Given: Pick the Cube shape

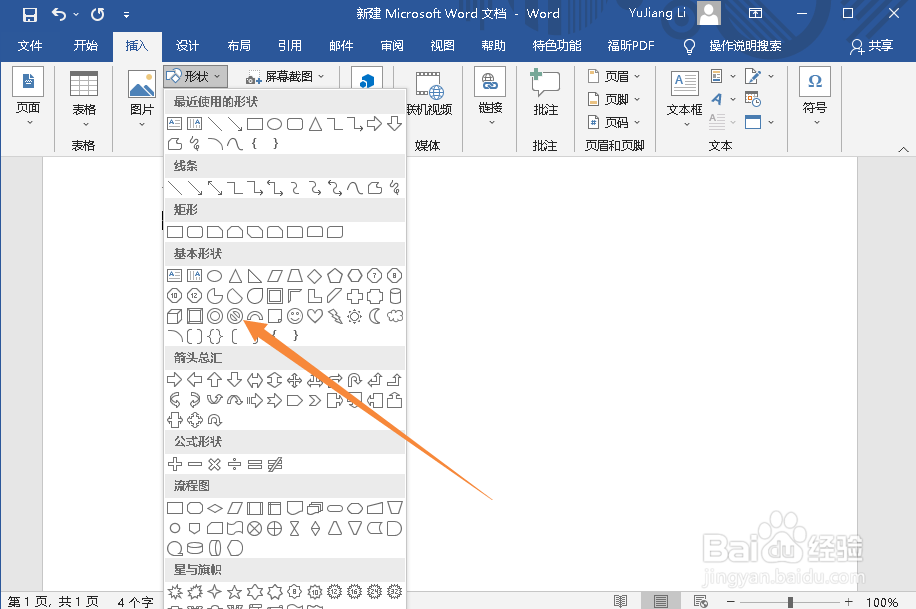Looking at the screenshot, I should coord(175,316).
